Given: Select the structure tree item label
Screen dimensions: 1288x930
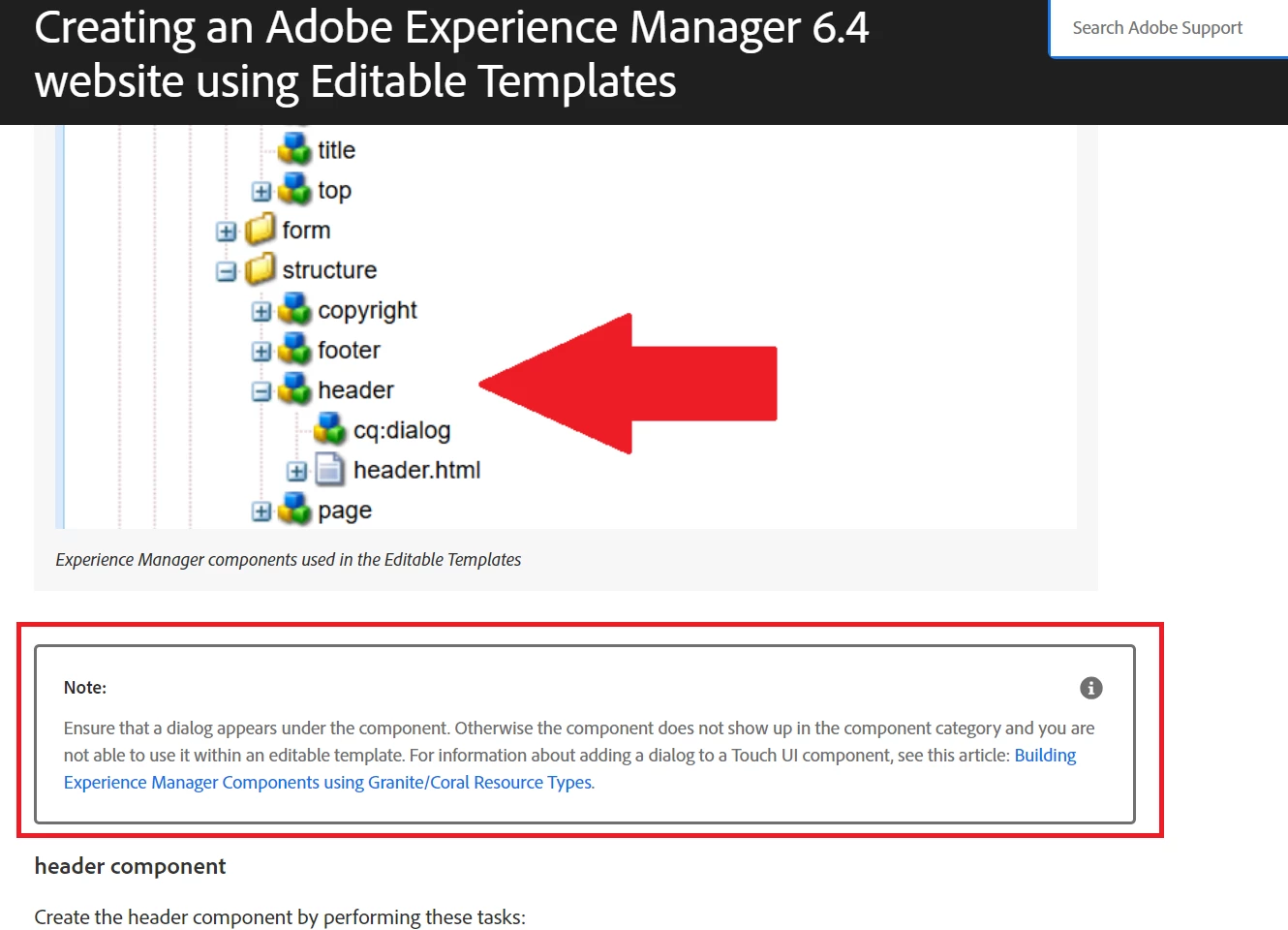Looking at the screenshot, I should [x=329, y=270].
